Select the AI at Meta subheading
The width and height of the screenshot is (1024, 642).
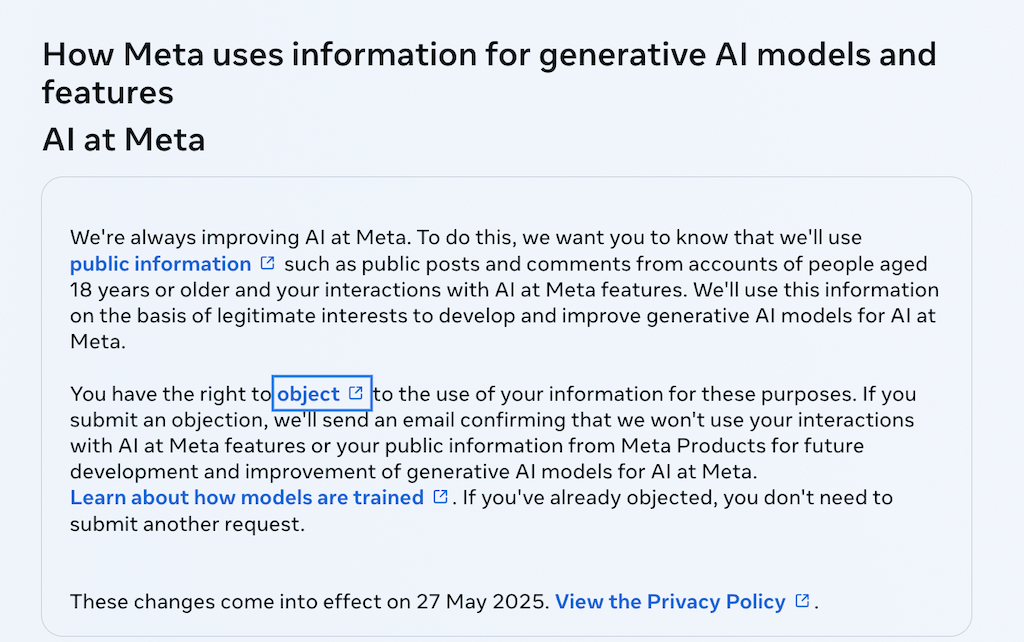tap(123, 139)
